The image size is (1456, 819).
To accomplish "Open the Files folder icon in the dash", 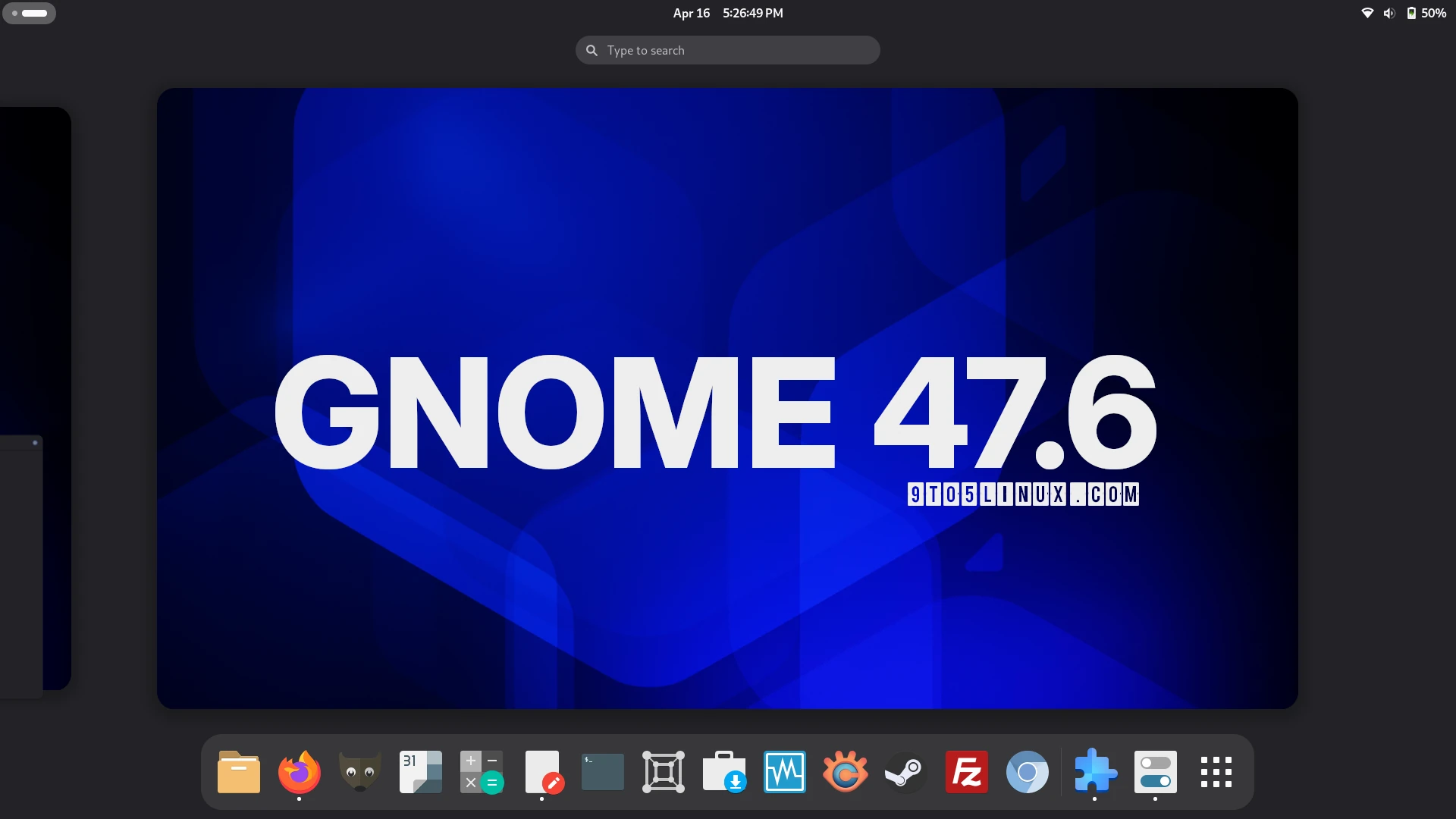I will tap(239, 772).
